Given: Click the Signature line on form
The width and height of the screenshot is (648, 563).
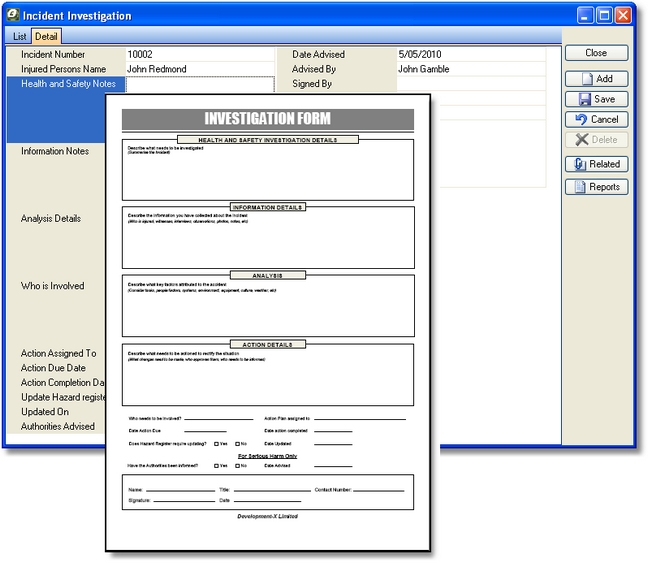Looking at the screenshot, I should [184, 501].
